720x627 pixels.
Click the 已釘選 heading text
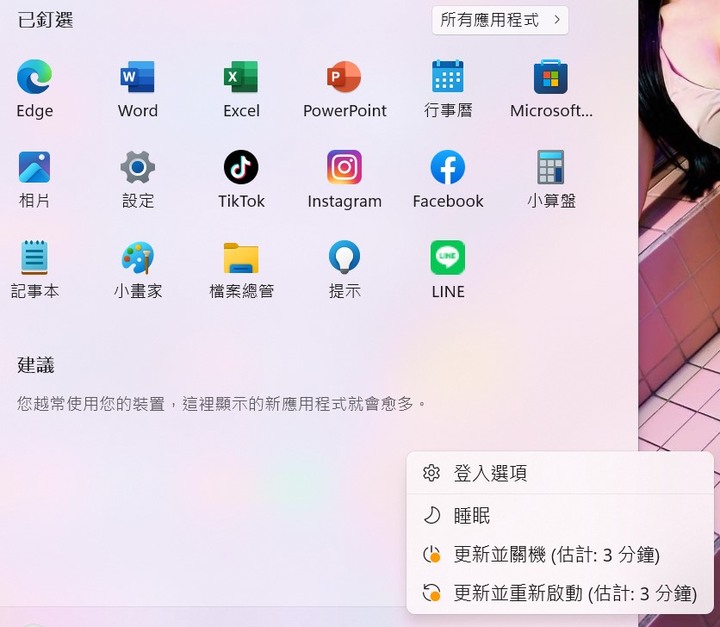45,20
